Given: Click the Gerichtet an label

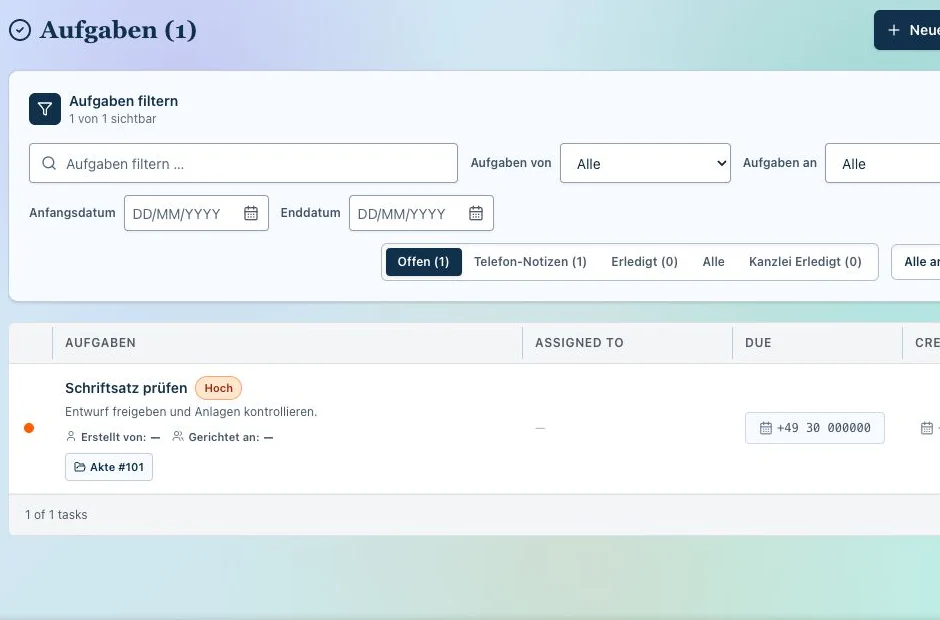Looking at the screenshot, I should coord(224,437).
